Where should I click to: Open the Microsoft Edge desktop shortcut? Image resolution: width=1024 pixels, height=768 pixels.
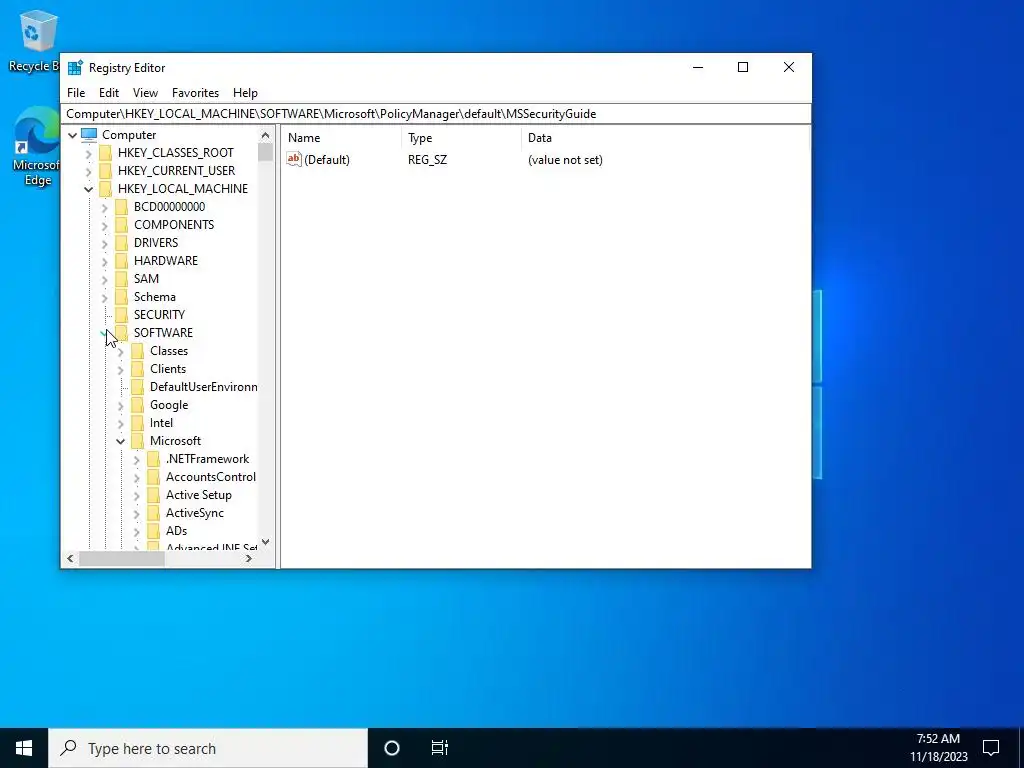(x=36, y=147)
